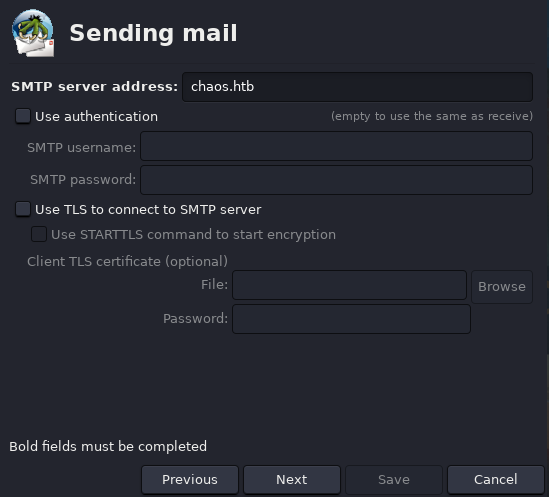Click the Claws Mail logo icon
The image size is (549, 497).
pyautogui.click(x=33, y=33)
